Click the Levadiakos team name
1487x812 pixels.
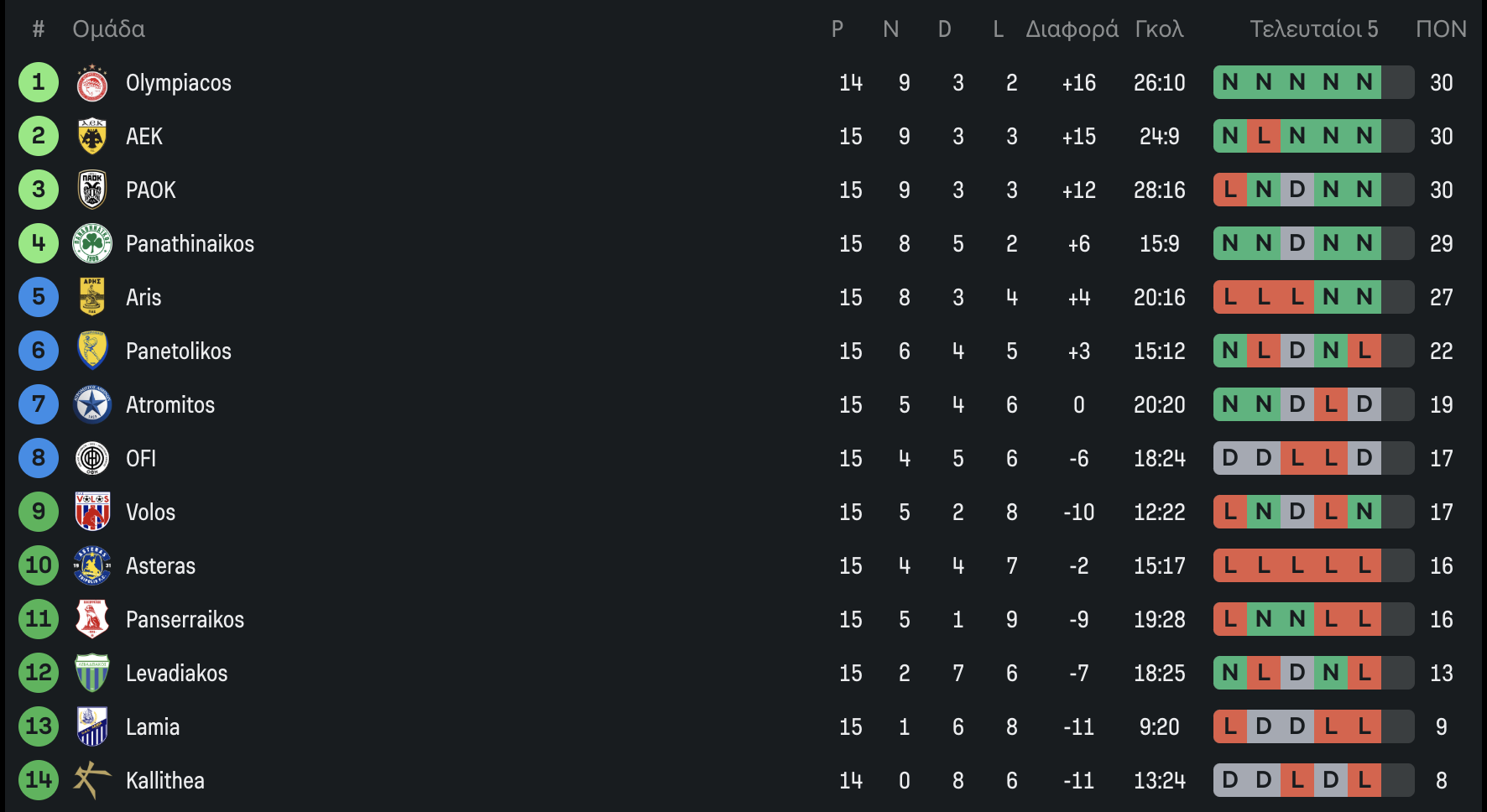(x=176, y=674)
